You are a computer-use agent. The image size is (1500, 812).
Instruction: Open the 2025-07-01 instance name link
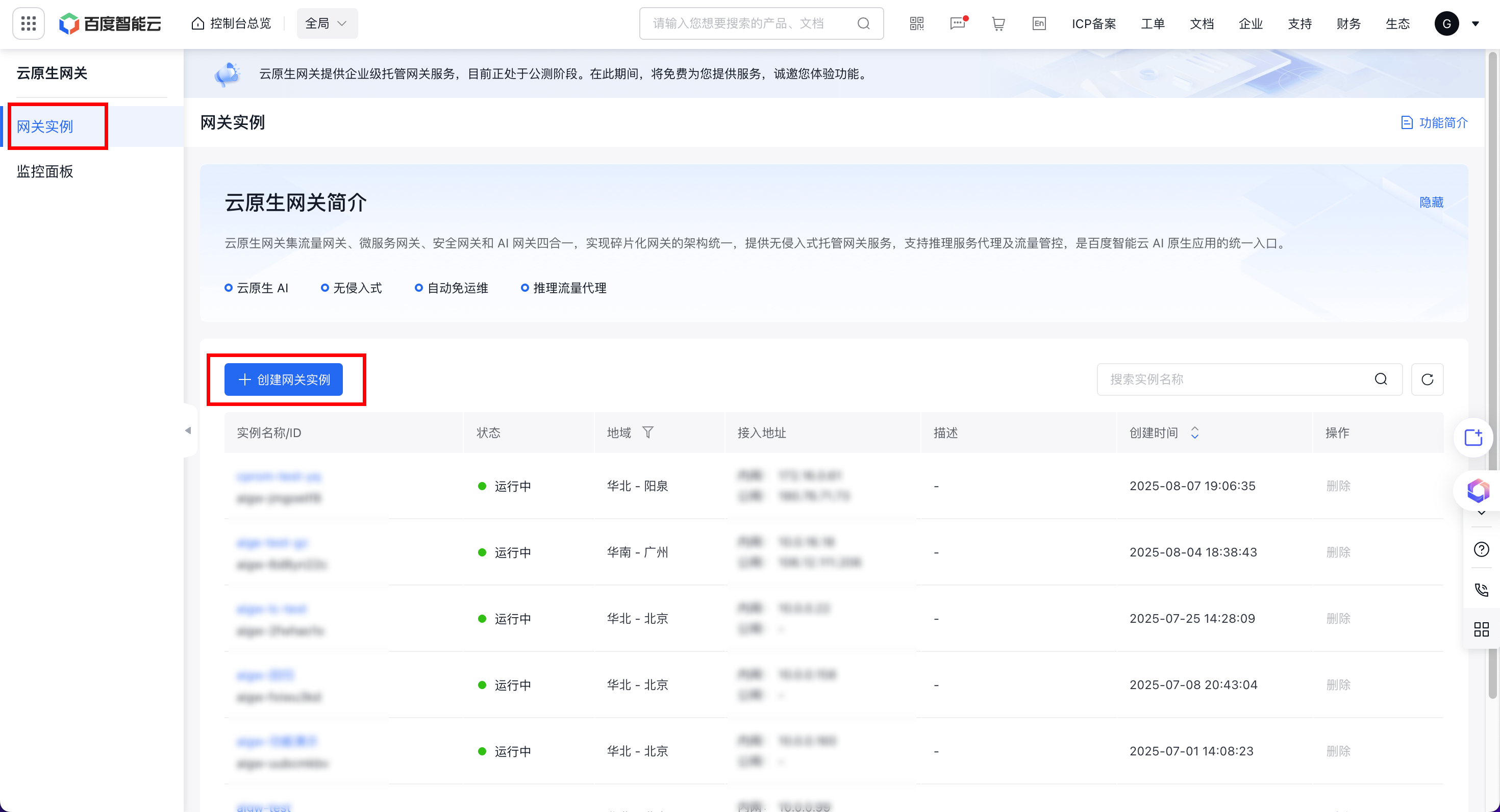[x=277, y=742]
